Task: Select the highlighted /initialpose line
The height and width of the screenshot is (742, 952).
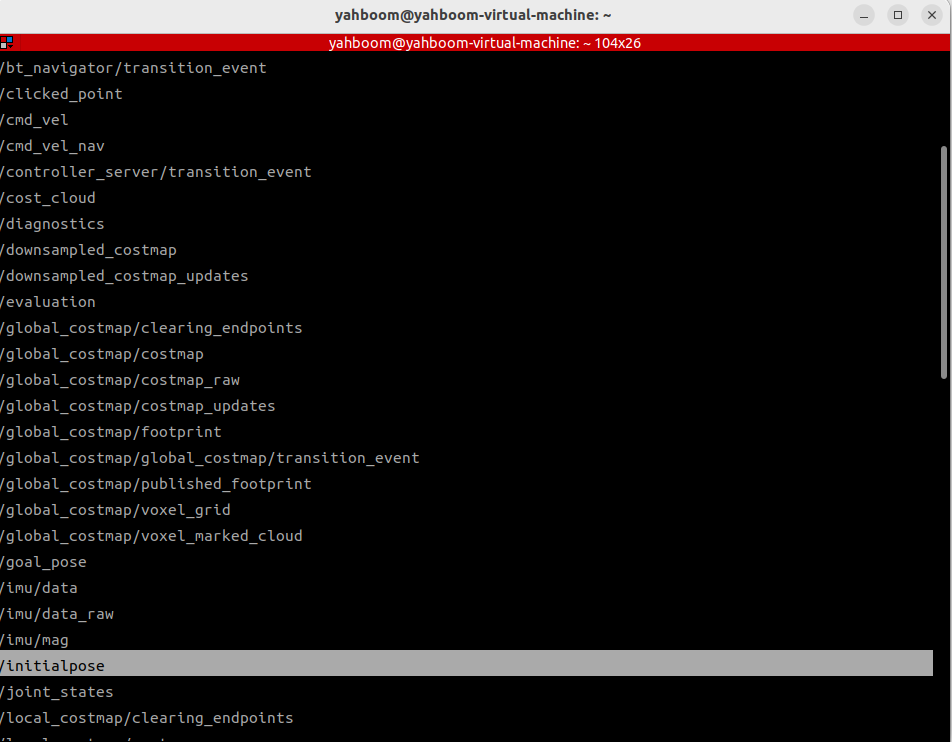Action: coord(53,666)
